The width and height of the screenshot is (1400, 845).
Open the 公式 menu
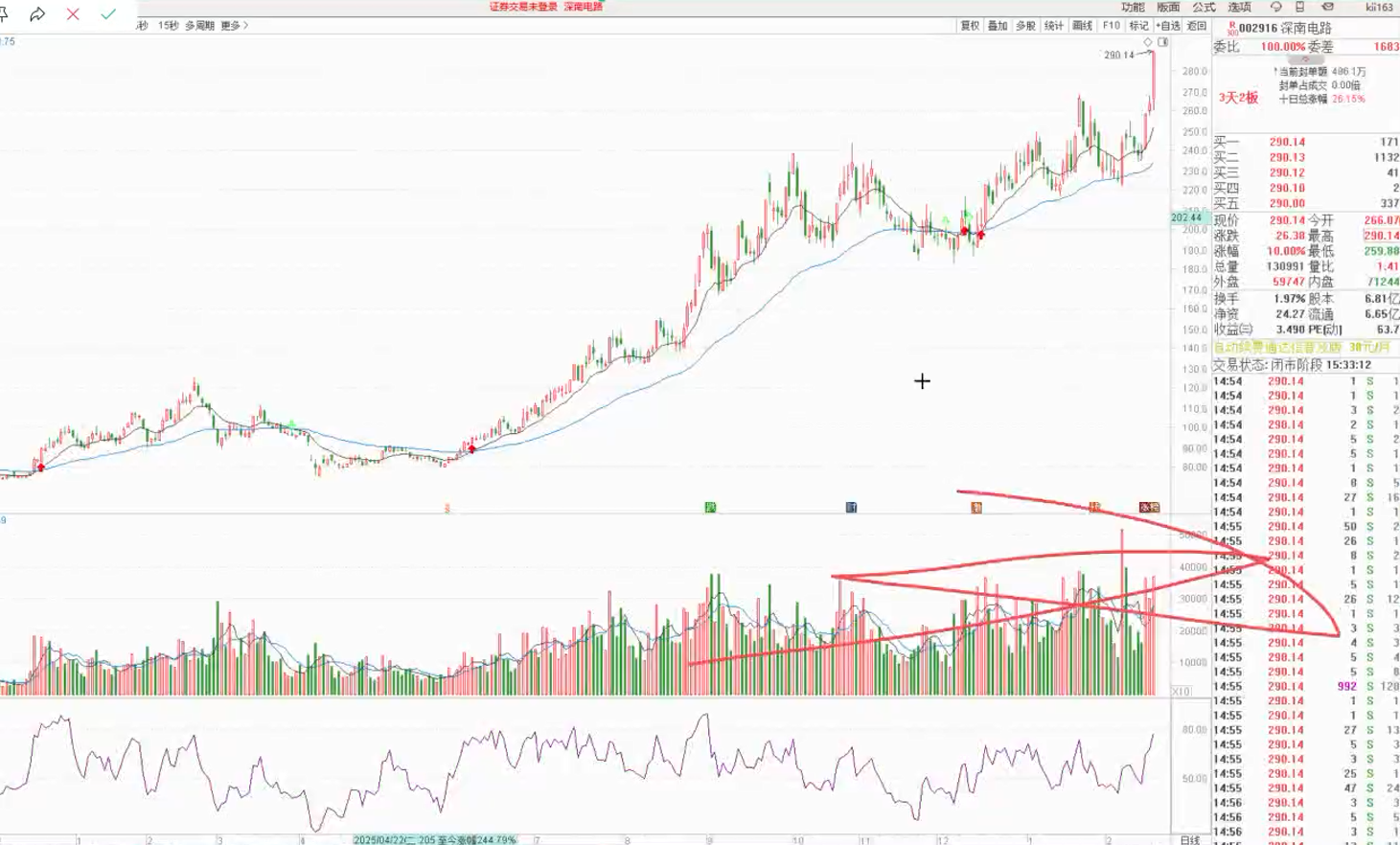point(1204,7)
